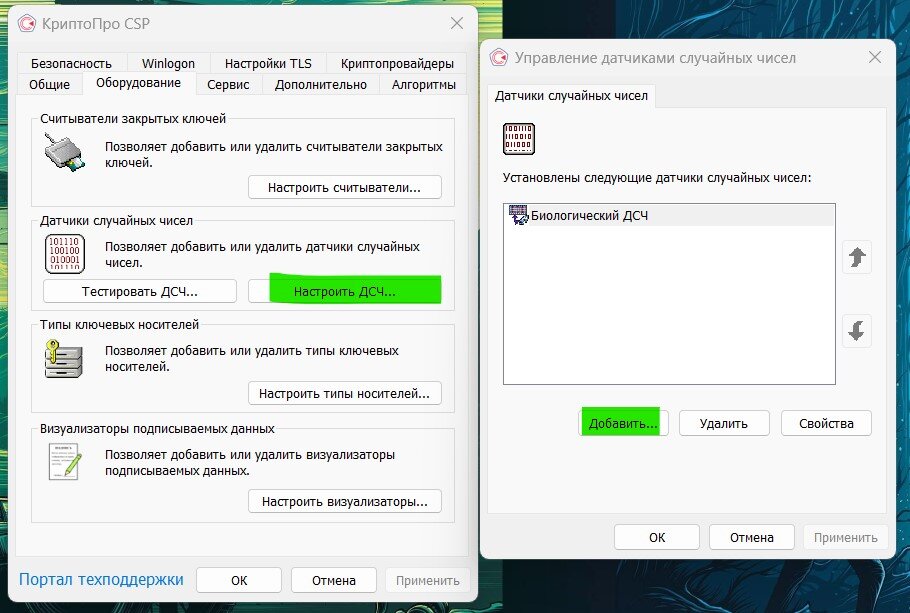Click the Настроить типы носителей button

click(x=345, y=394)
